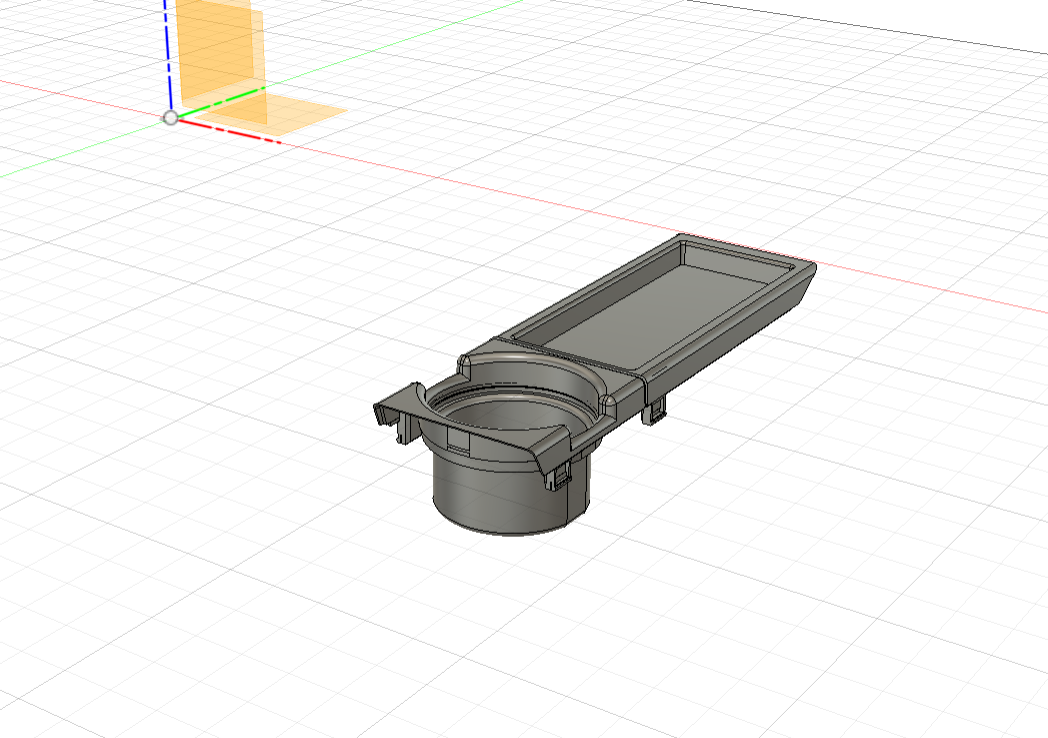The image size is (1048, 738).
Task: Select the rounded bump left of the ring
Action: [466, 360]
